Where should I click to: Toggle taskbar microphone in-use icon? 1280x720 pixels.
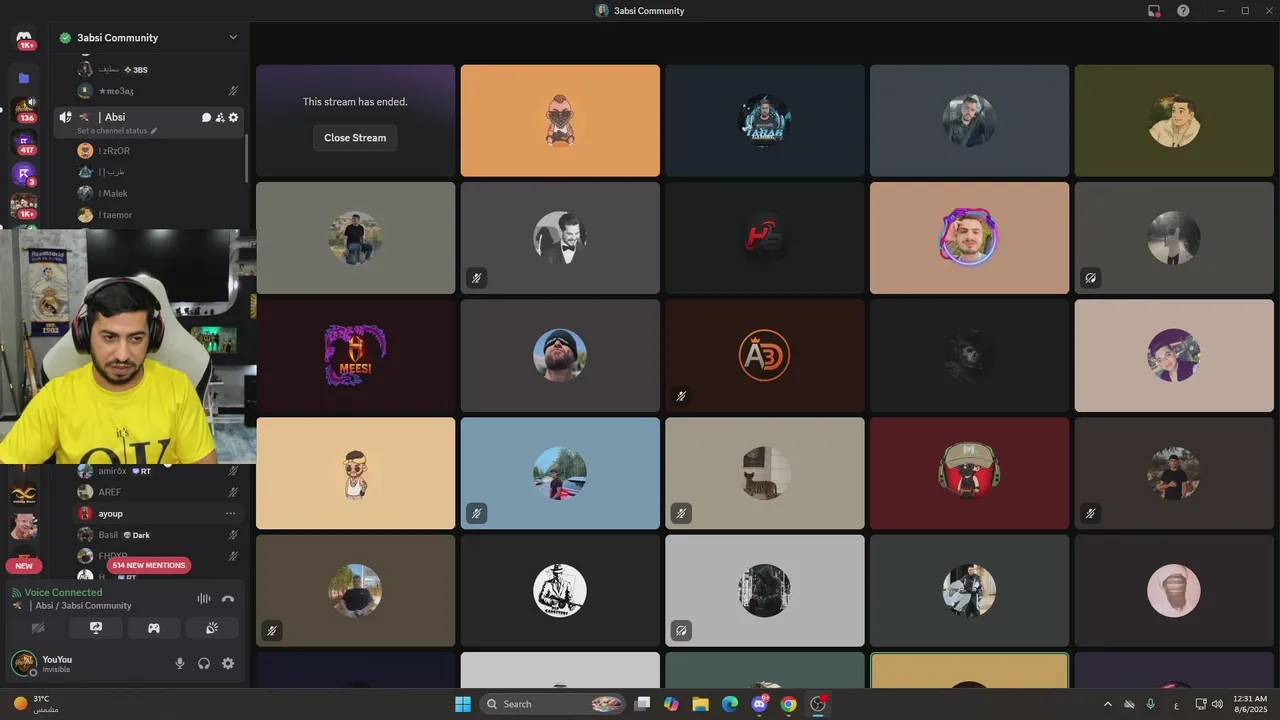coord(1151,704)
